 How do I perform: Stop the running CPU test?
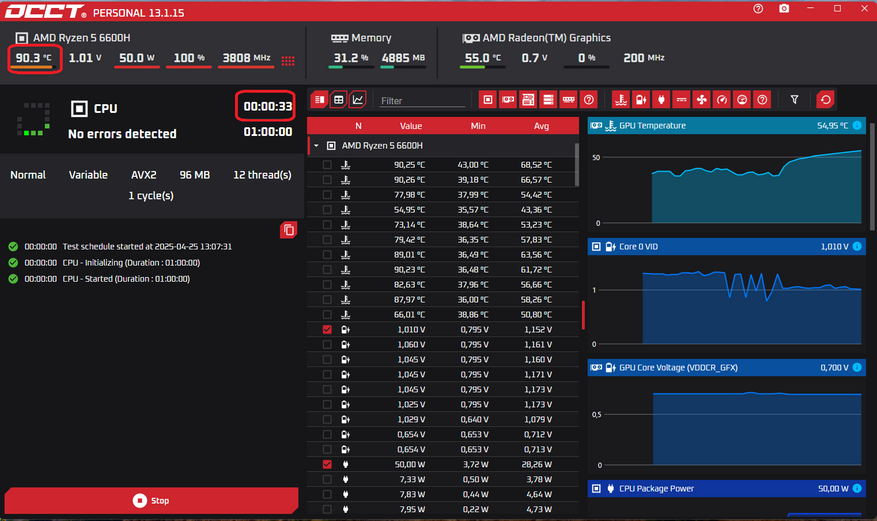[x=152, y=500]
